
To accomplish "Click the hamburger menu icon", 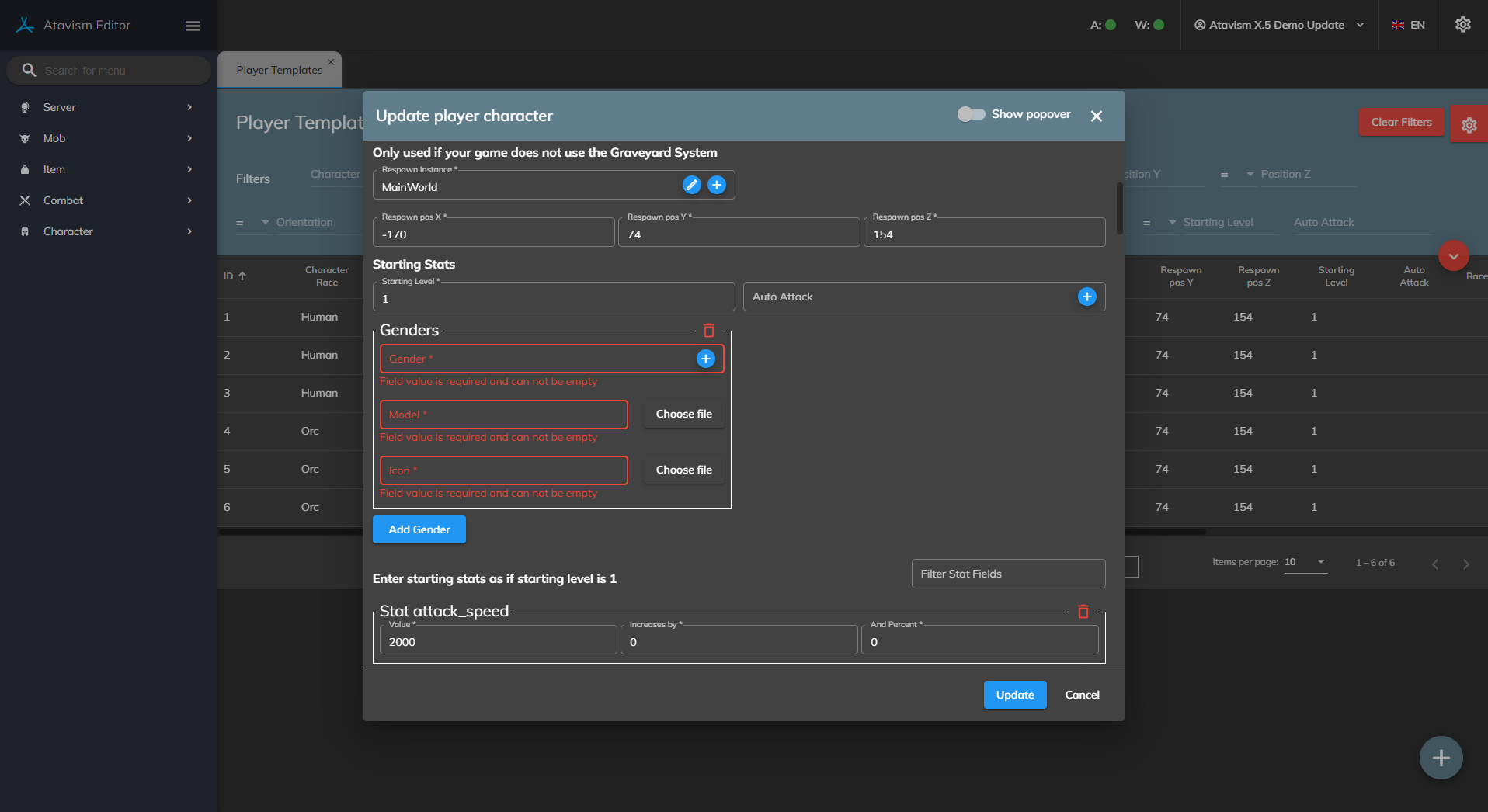I will click(193, 26).
